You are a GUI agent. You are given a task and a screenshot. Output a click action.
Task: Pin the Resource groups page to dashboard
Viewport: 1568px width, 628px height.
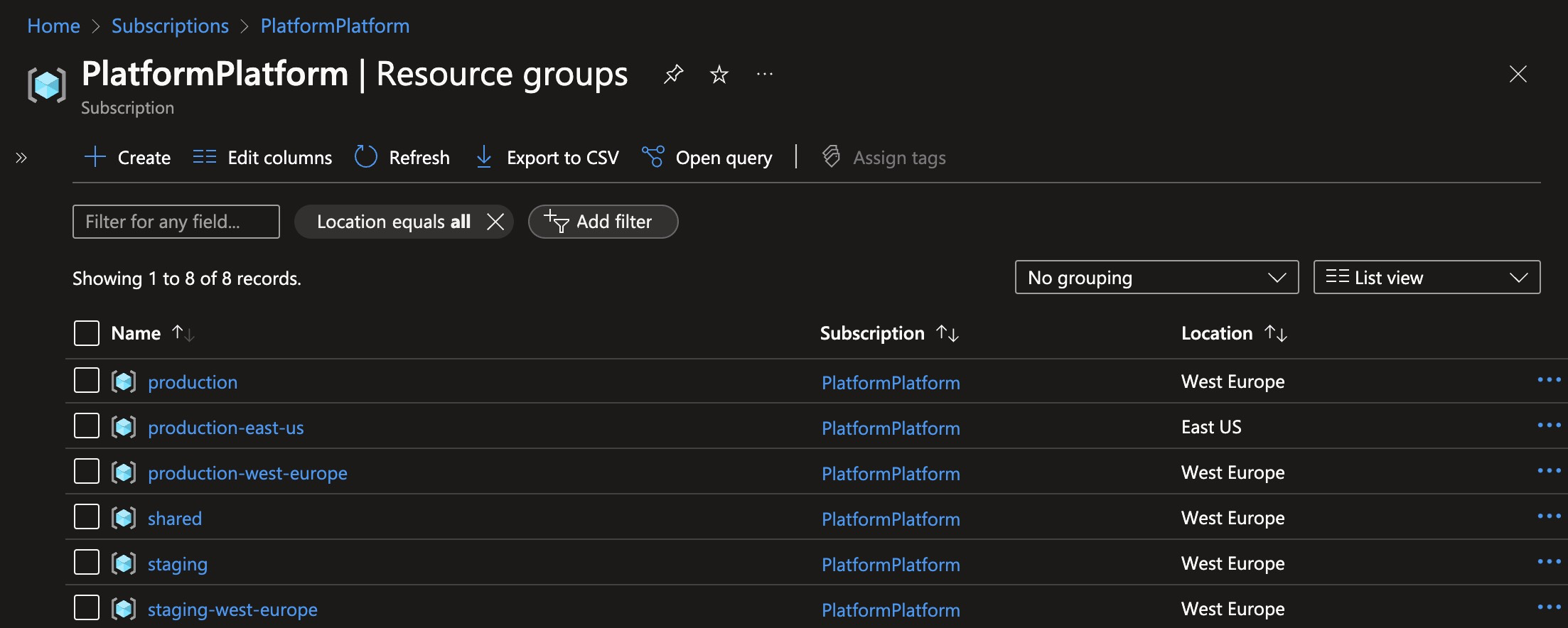pos(673,74)
